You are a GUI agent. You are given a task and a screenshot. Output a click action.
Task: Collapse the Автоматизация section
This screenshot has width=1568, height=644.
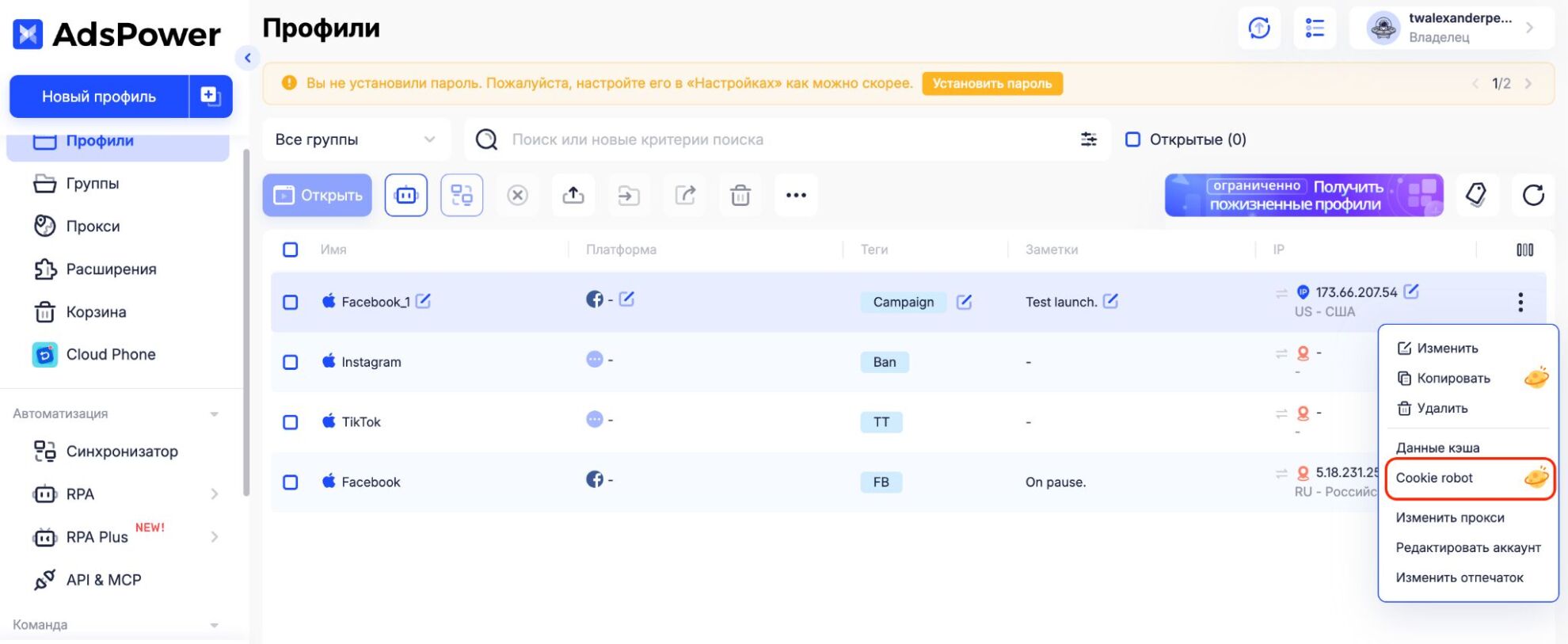coord(214,414)
